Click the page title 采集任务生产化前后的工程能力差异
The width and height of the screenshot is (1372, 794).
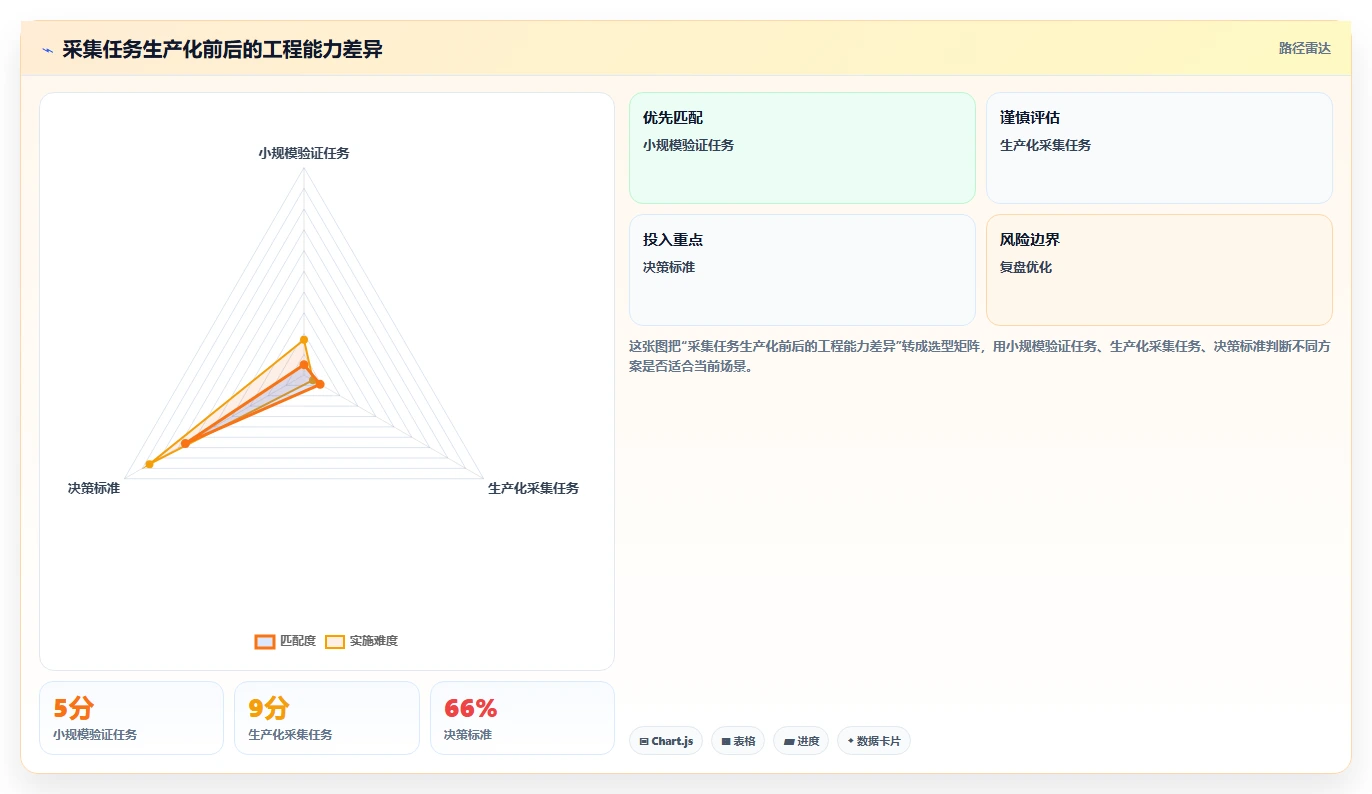coord(222,49)
